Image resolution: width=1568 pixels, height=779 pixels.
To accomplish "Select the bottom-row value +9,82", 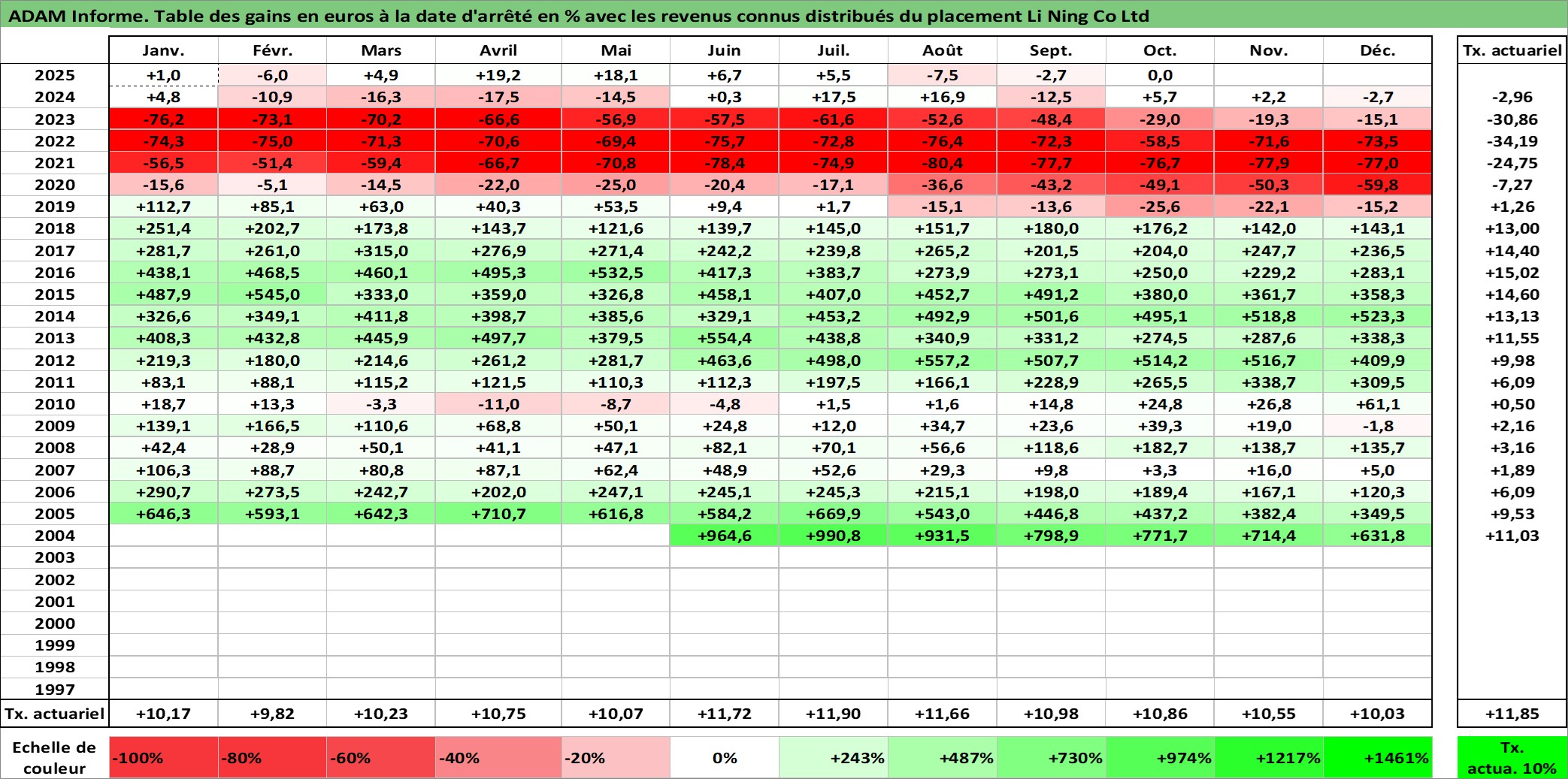I will (272, 714).
